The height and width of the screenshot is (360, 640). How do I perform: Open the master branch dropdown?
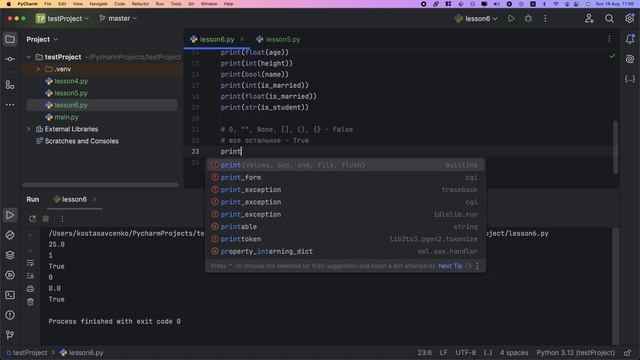coord(118,19)
